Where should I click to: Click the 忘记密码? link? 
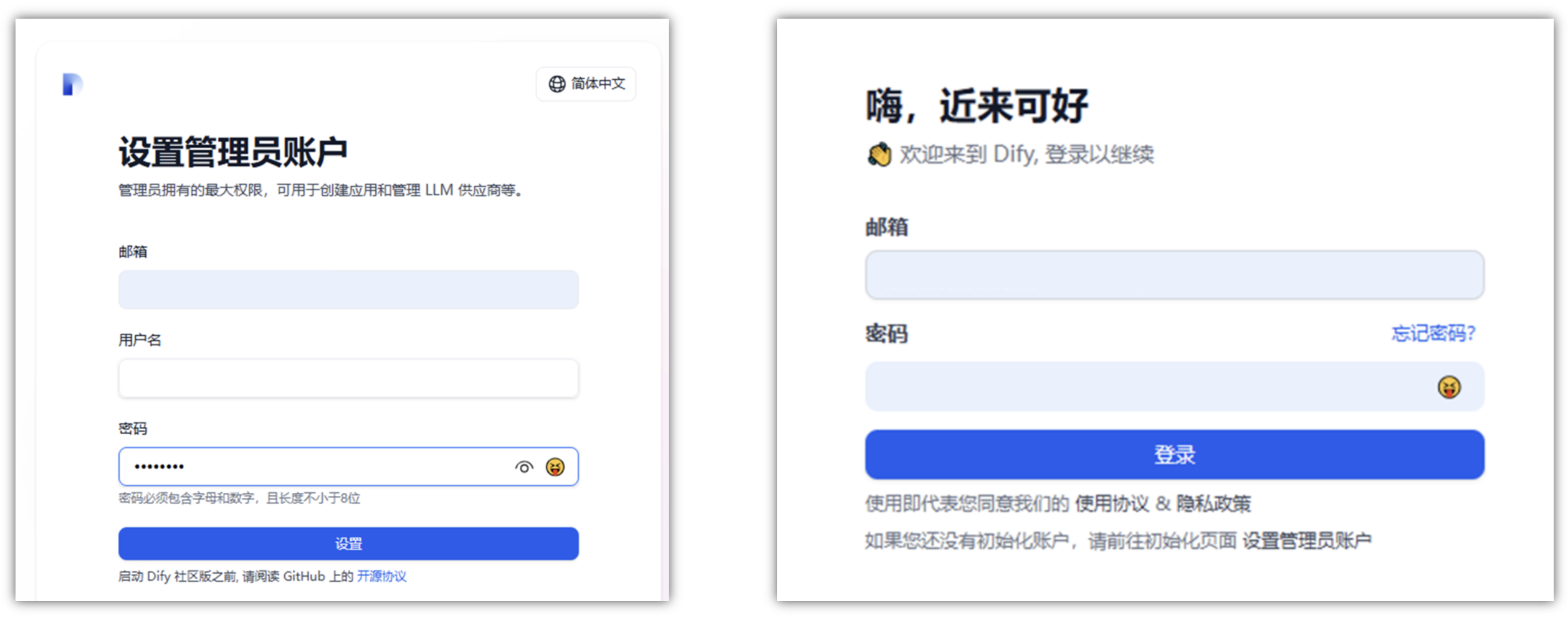point(1433,333)
